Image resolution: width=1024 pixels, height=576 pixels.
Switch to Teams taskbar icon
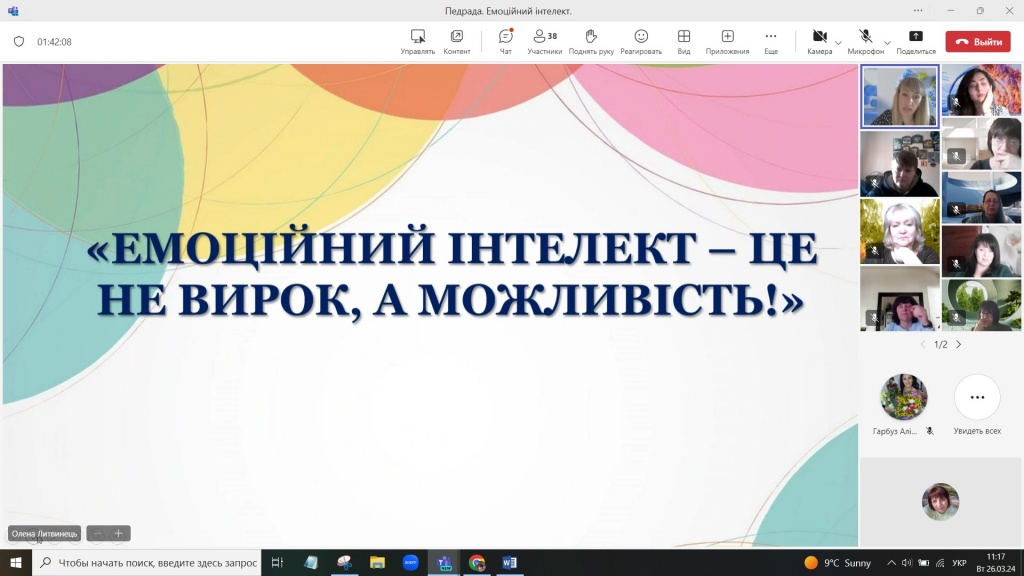pos(444,562)
